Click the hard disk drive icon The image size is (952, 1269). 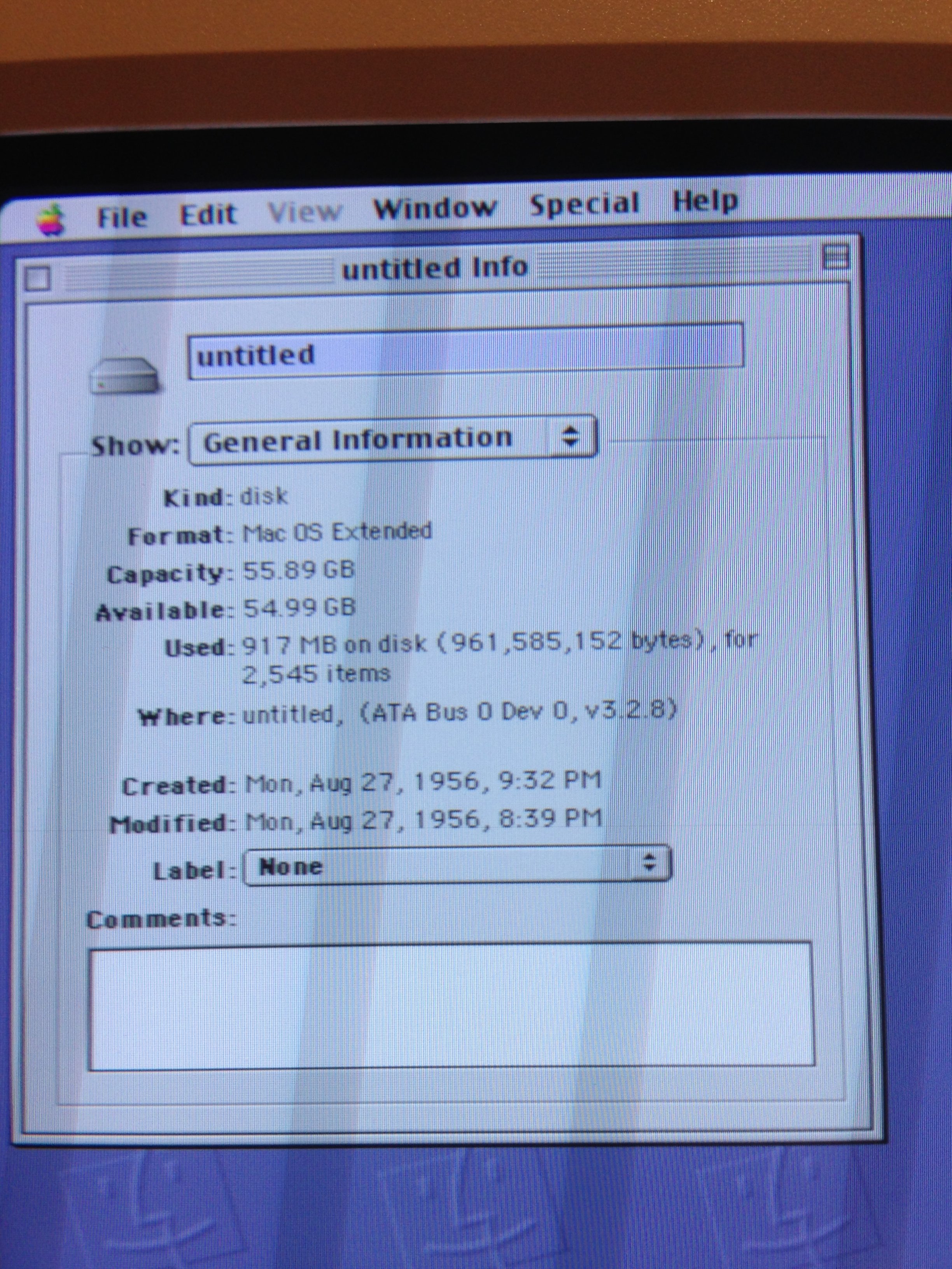click(x=124, y=376)
